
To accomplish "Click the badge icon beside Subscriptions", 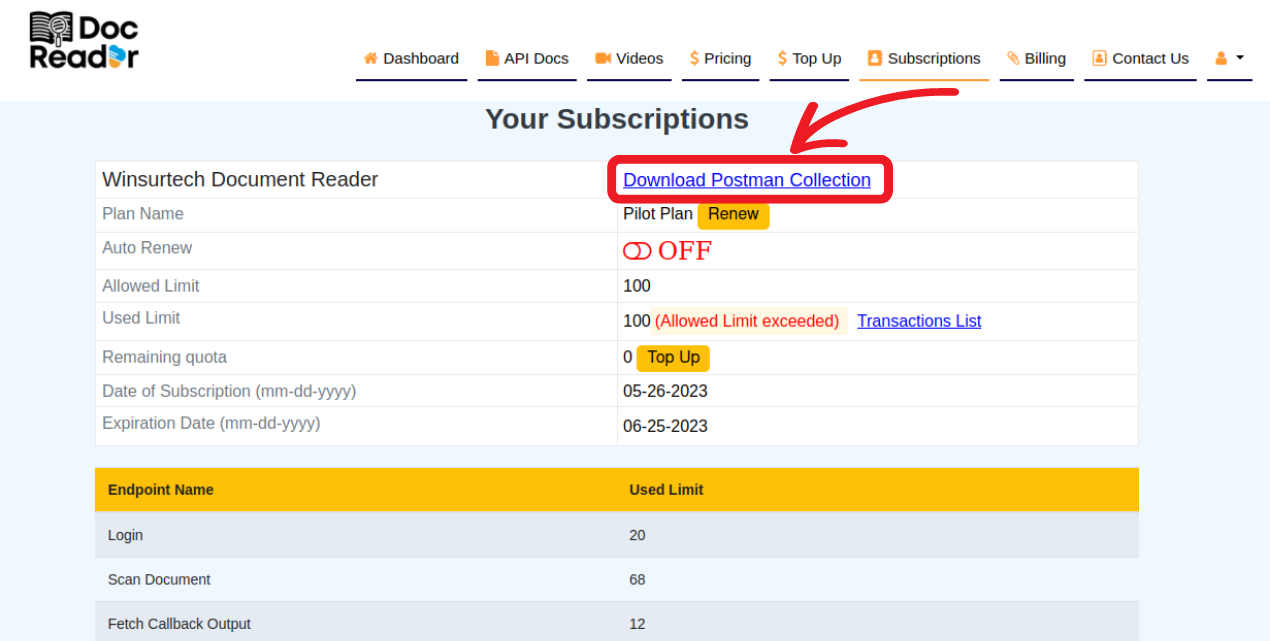I will coord(875,58).
